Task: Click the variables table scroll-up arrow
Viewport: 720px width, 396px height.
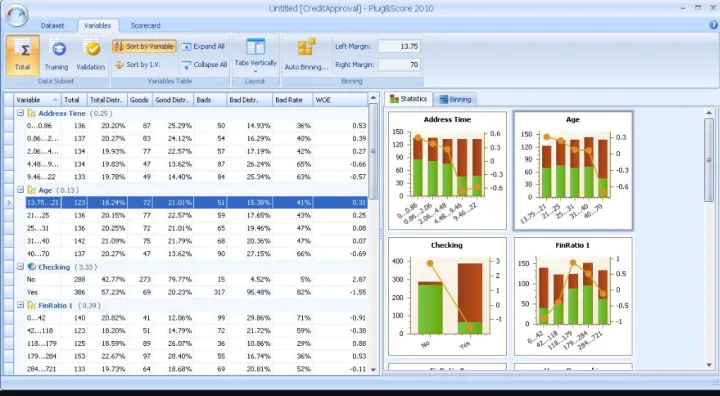Action: click(x=373, y=97)
